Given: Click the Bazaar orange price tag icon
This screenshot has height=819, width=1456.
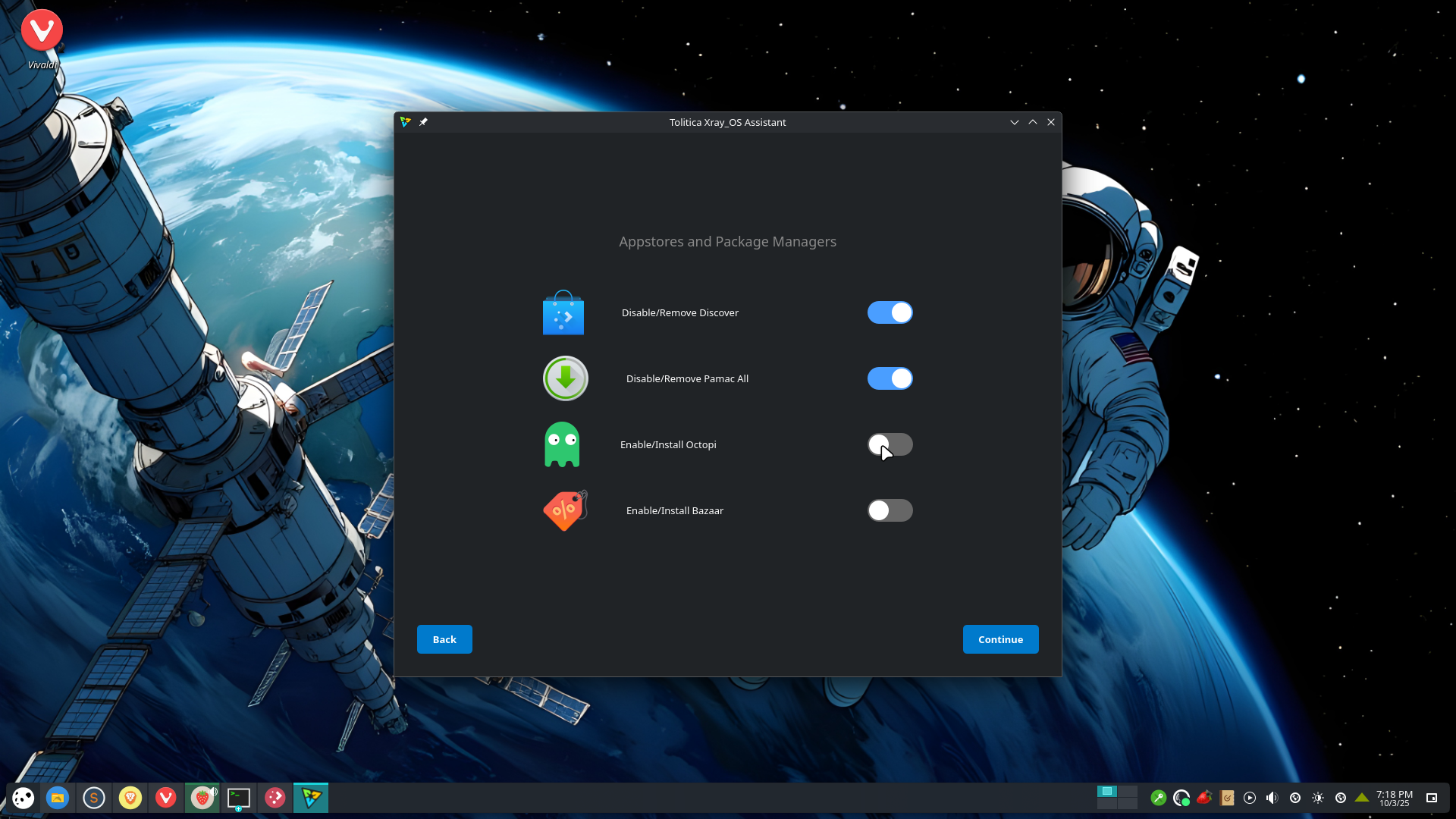Looking at the screenshot, I should (565, 510).
